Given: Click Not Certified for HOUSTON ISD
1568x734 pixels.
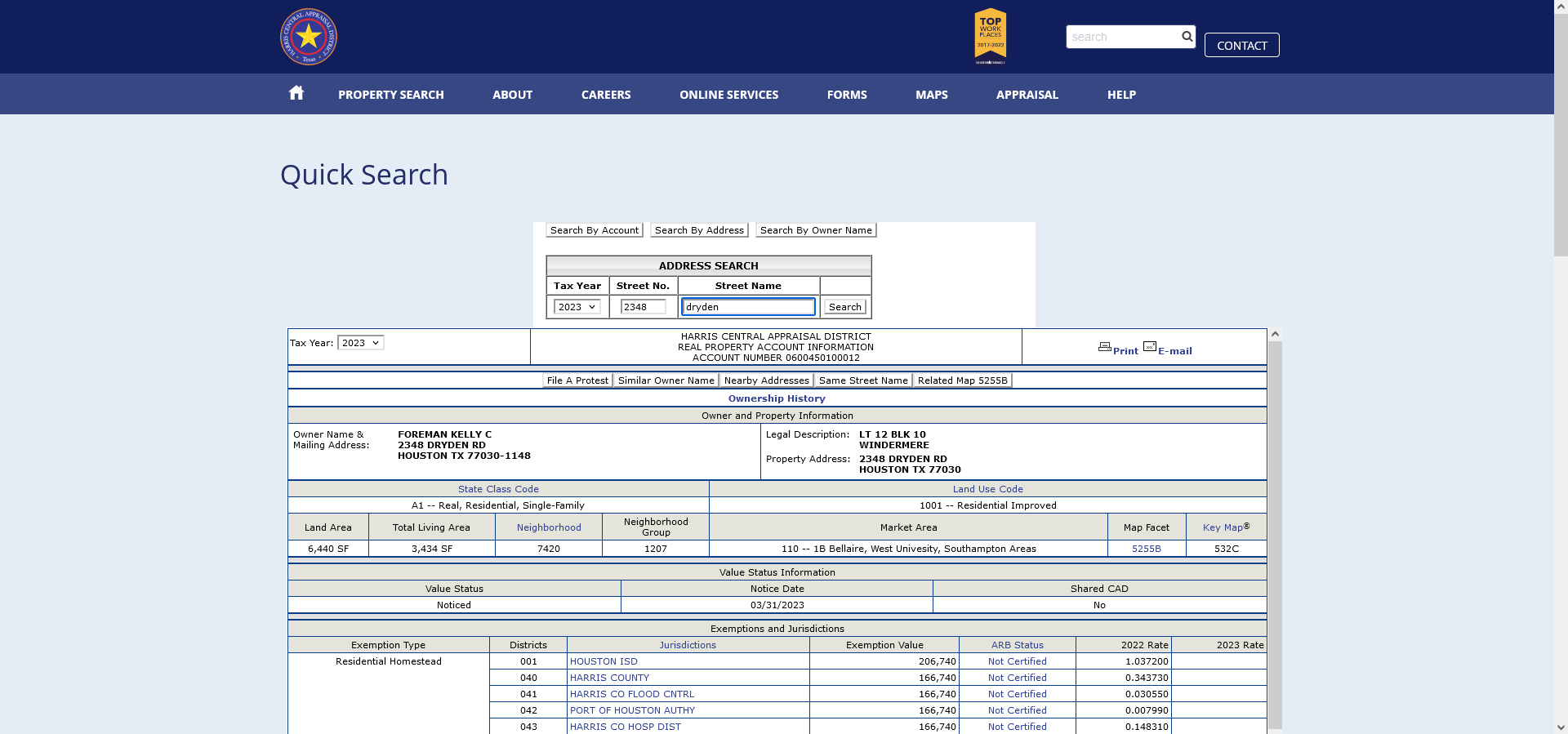Looking at the screenshot, I should 1018,661.
